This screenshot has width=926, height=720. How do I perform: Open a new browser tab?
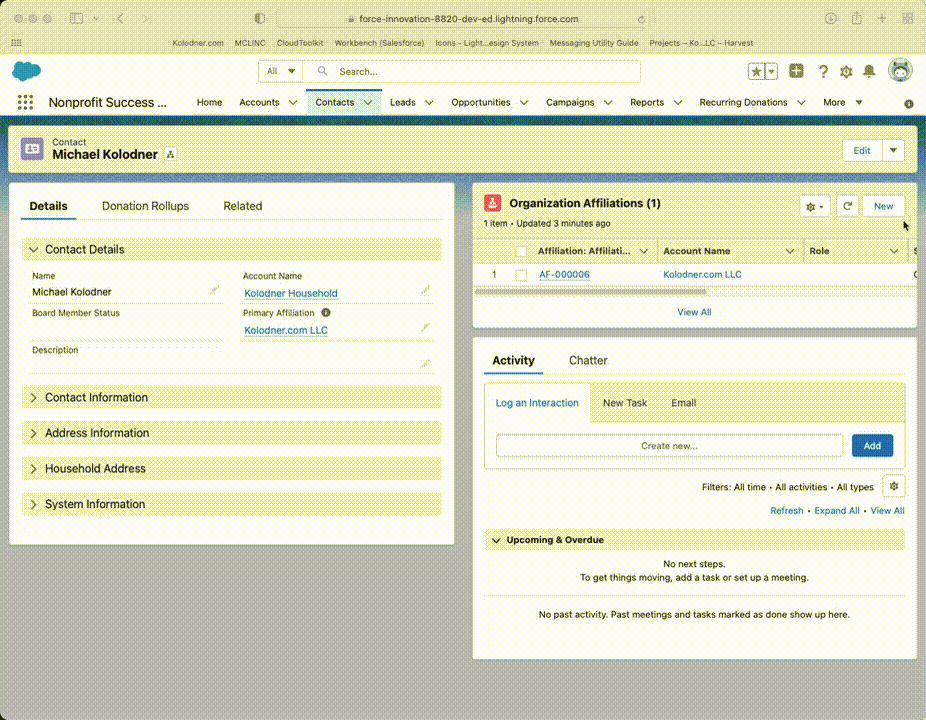[882, 19]
